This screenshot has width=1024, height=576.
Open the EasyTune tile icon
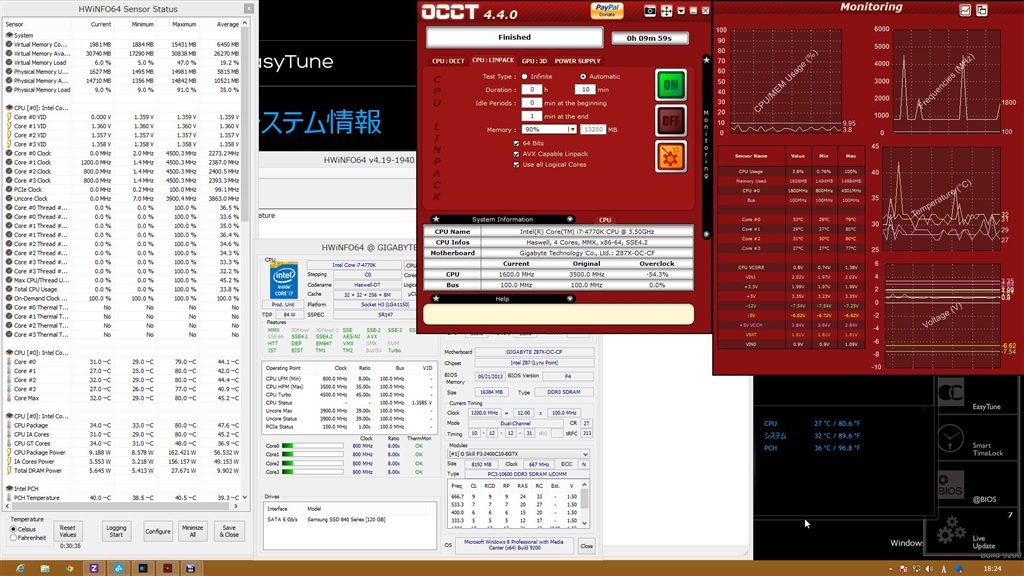(x=951, y=393)
